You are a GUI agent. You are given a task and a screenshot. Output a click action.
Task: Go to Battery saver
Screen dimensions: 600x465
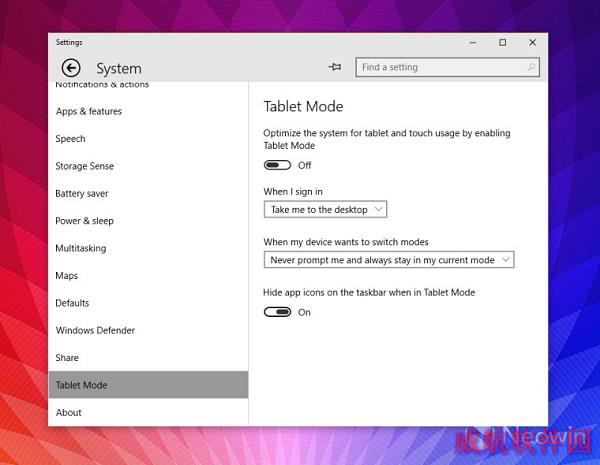pos(148,194)
